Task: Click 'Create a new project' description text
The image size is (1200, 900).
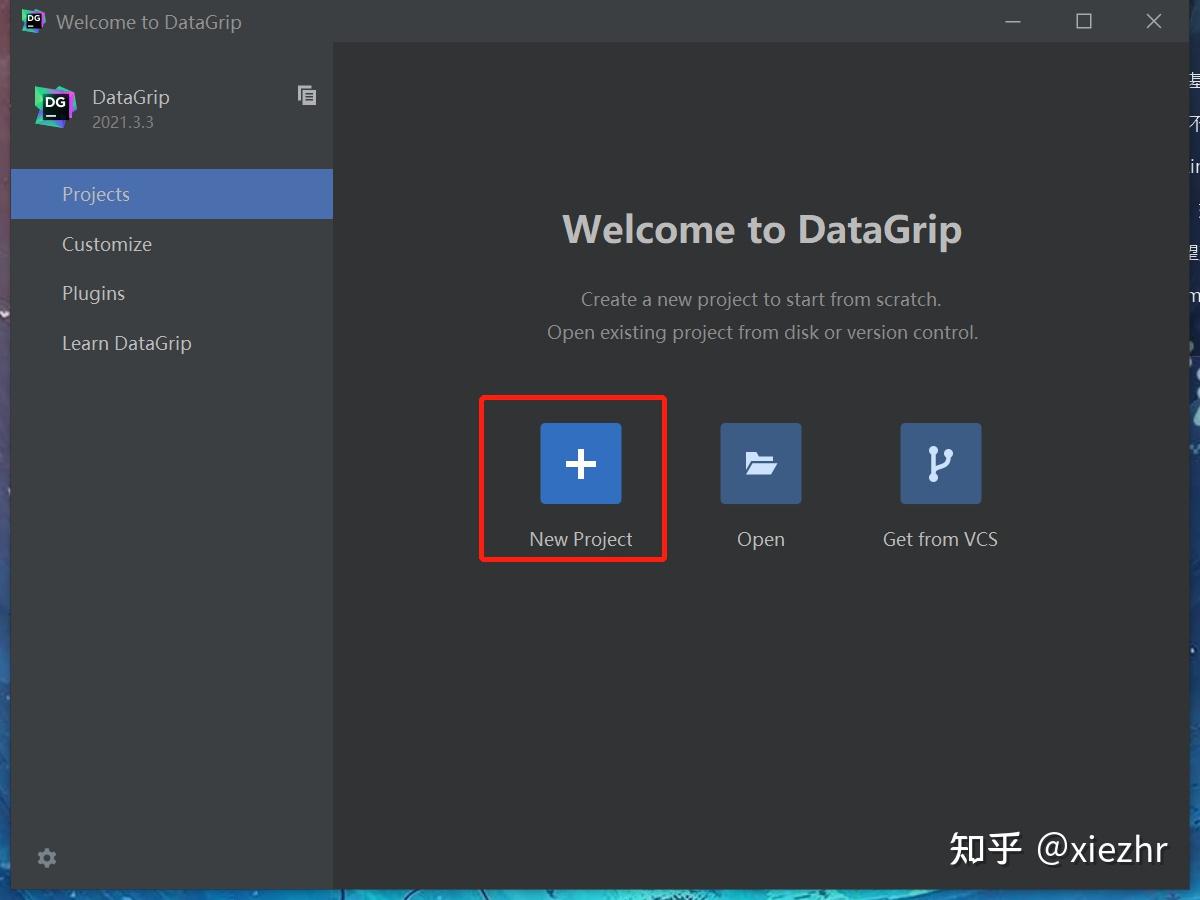Action: pyautogui.click(x=761, y=299)
